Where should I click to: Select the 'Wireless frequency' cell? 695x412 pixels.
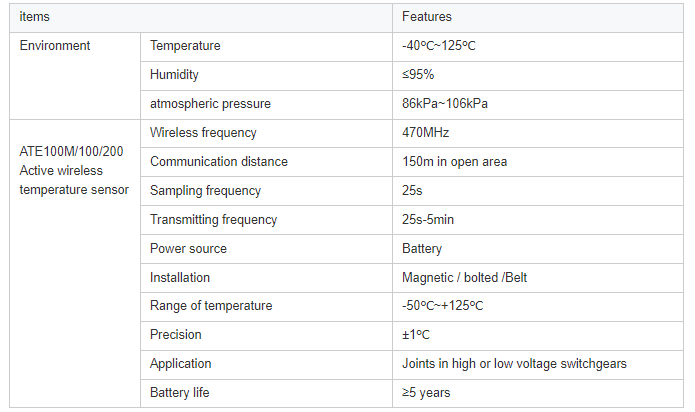[203, 133]
